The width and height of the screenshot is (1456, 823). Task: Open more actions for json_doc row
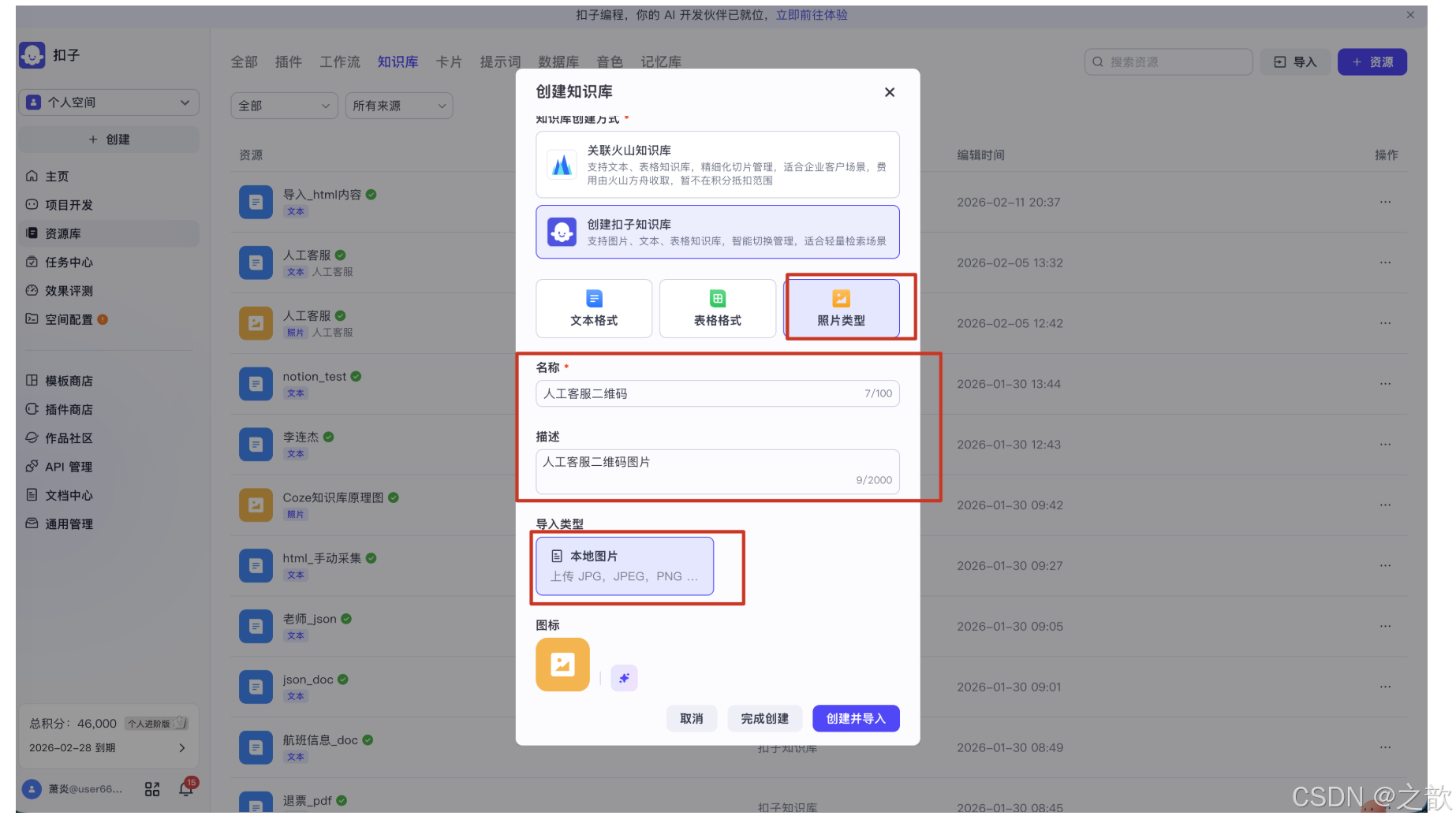pyautogui.click(x=1385, y=687)
